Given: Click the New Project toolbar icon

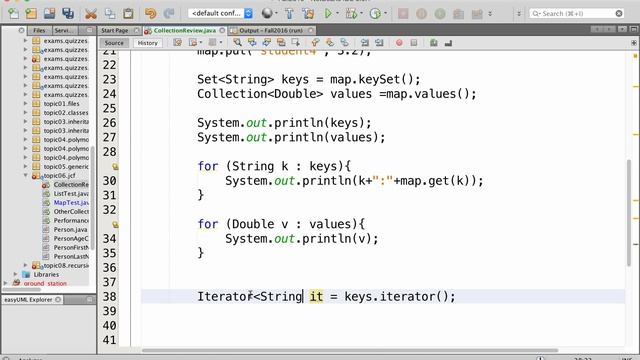Looking at the screenshot, I should tap(31, 13).
